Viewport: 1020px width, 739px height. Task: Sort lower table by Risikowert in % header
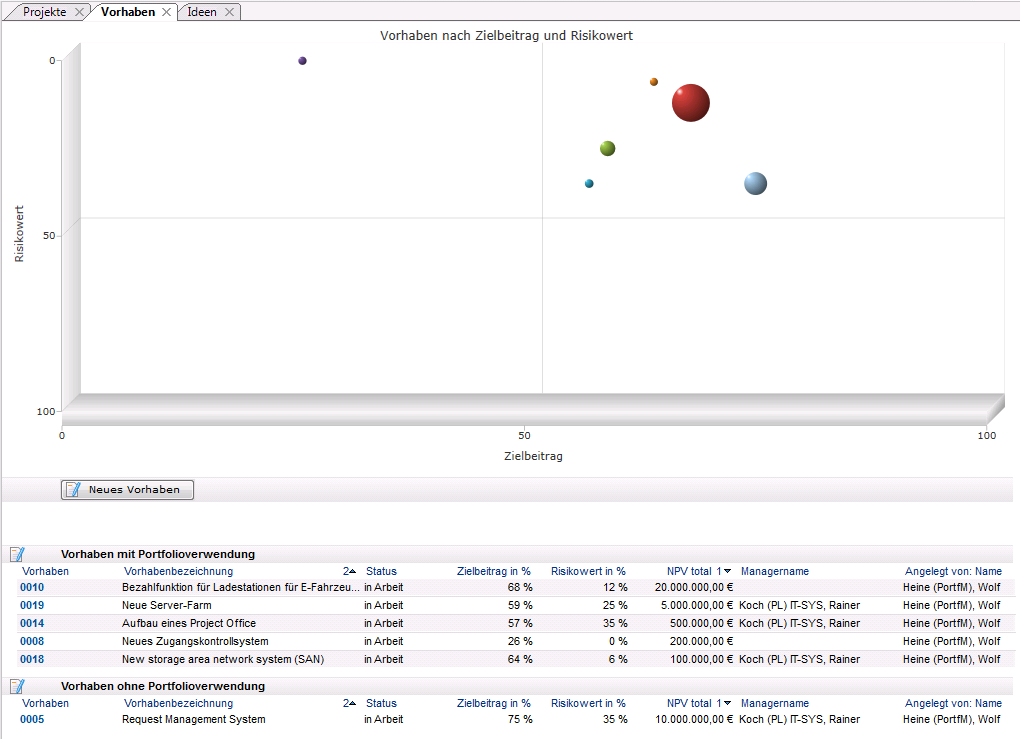pos(588,703)
